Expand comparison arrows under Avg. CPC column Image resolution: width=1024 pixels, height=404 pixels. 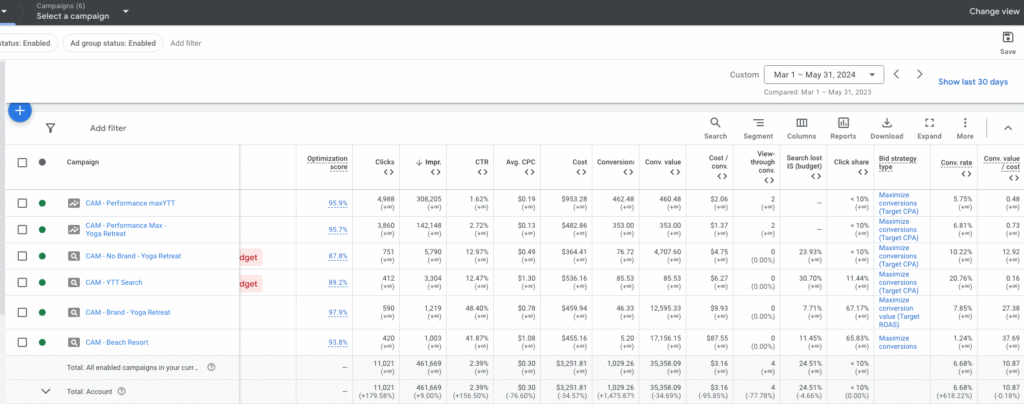click(530, 172)
